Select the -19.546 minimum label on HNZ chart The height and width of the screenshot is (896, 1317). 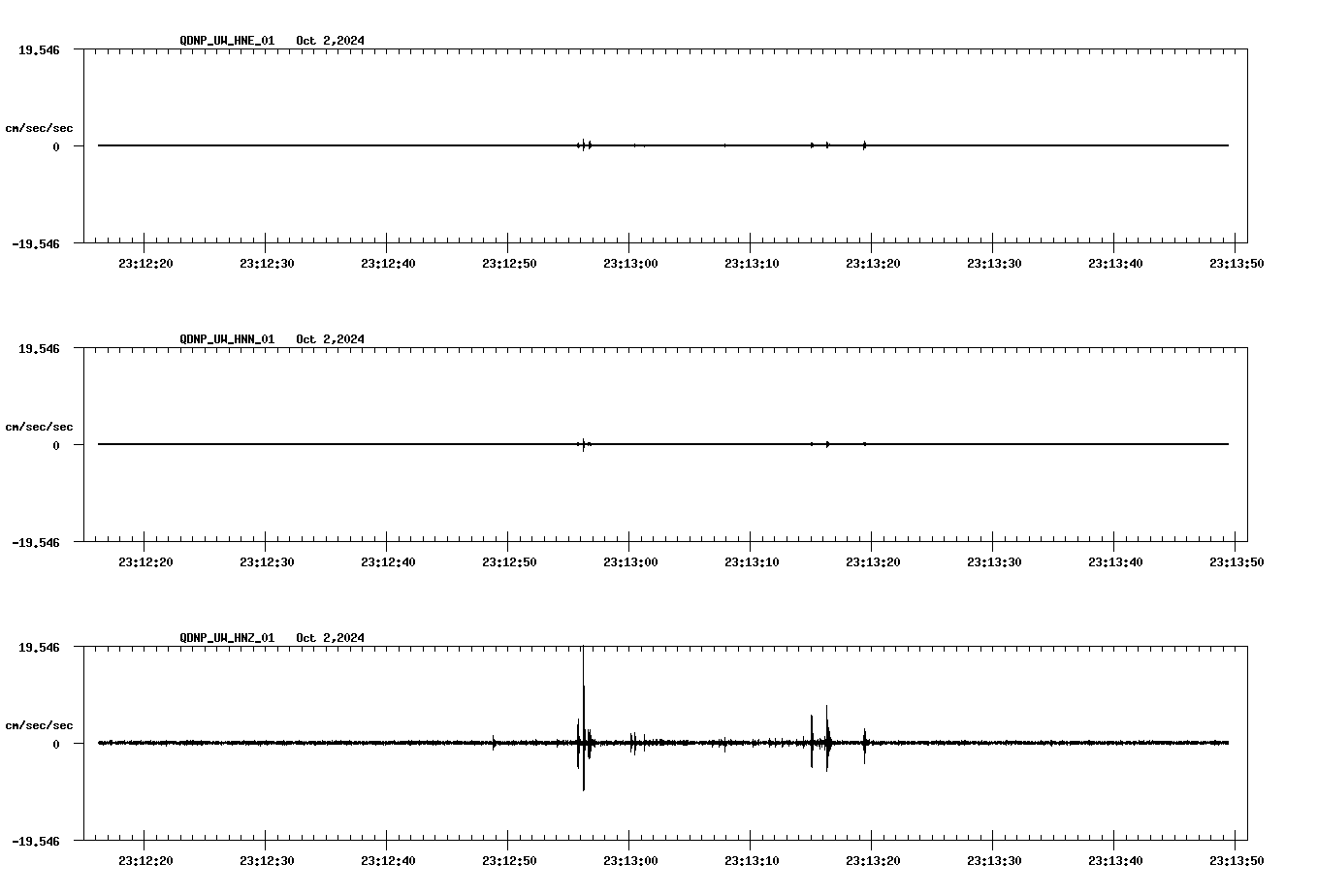click(36, 842)
